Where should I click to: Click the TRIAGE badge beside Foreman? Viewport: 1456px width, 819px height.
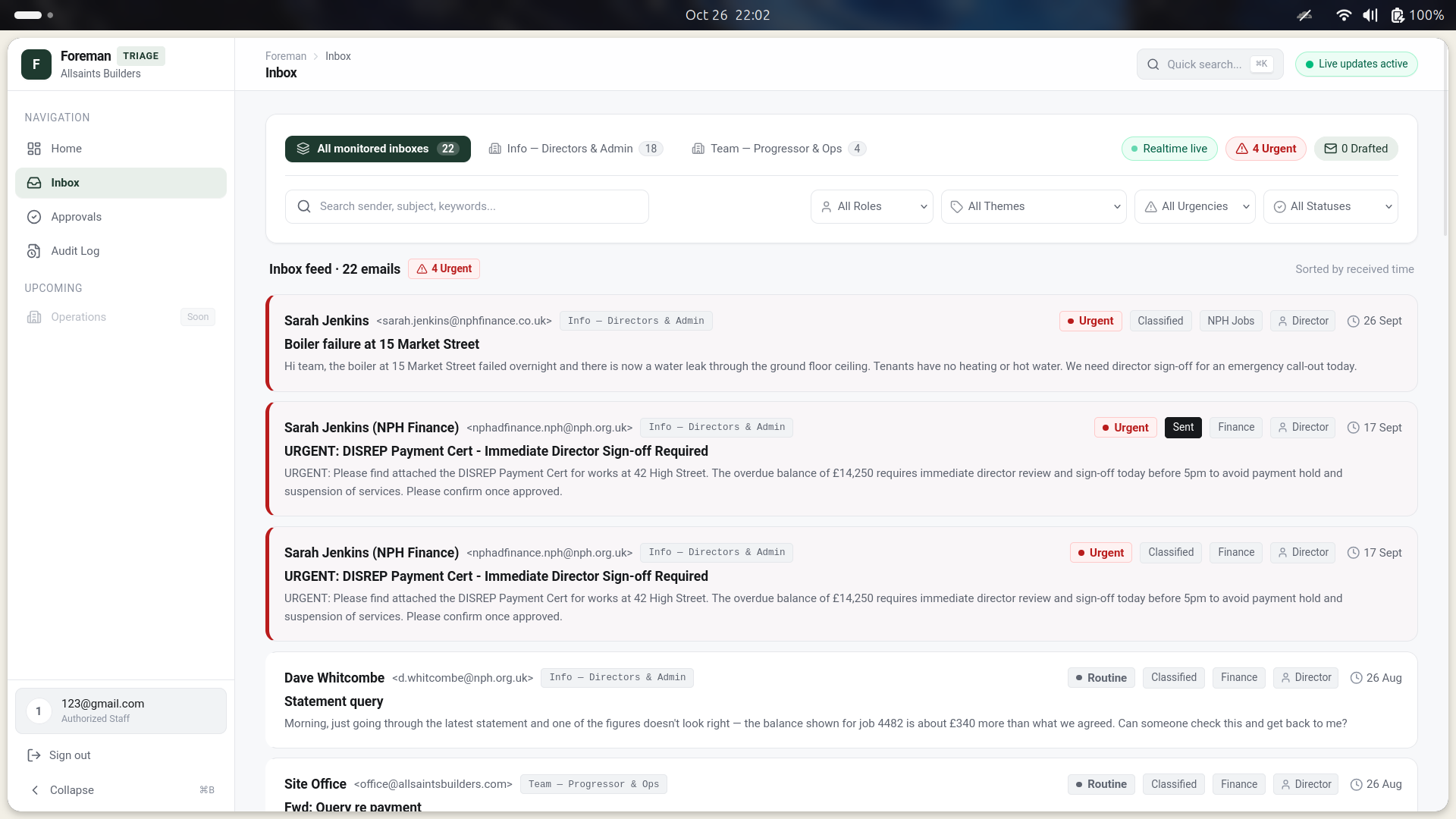pyautogui.click(x=141, y=56)
